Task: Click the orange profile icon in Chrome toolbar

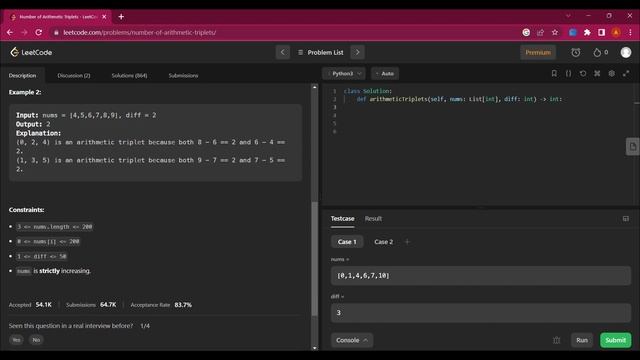Action: (x=616, y=32)
